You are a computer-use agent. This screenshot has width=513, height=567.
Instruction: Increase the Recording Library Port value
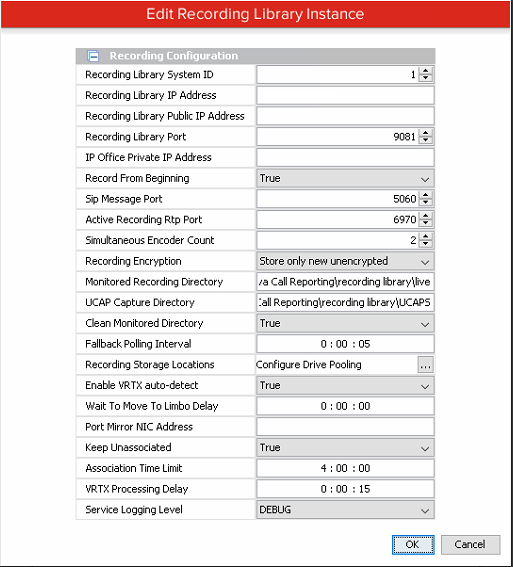point(426,133)
